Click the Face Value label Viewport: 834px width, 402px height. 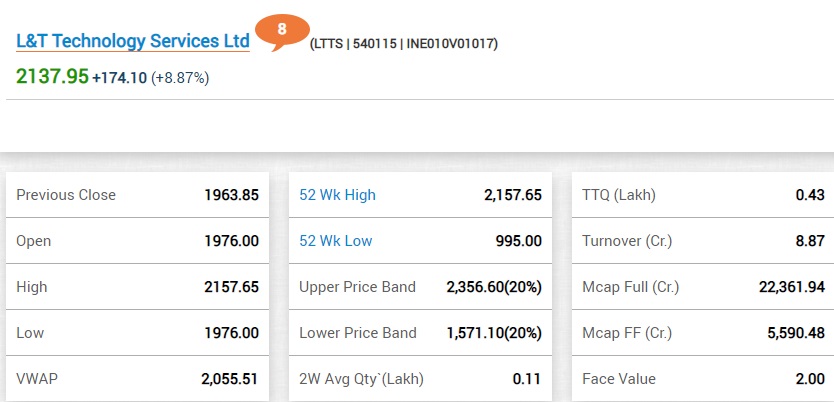[619, 379]
